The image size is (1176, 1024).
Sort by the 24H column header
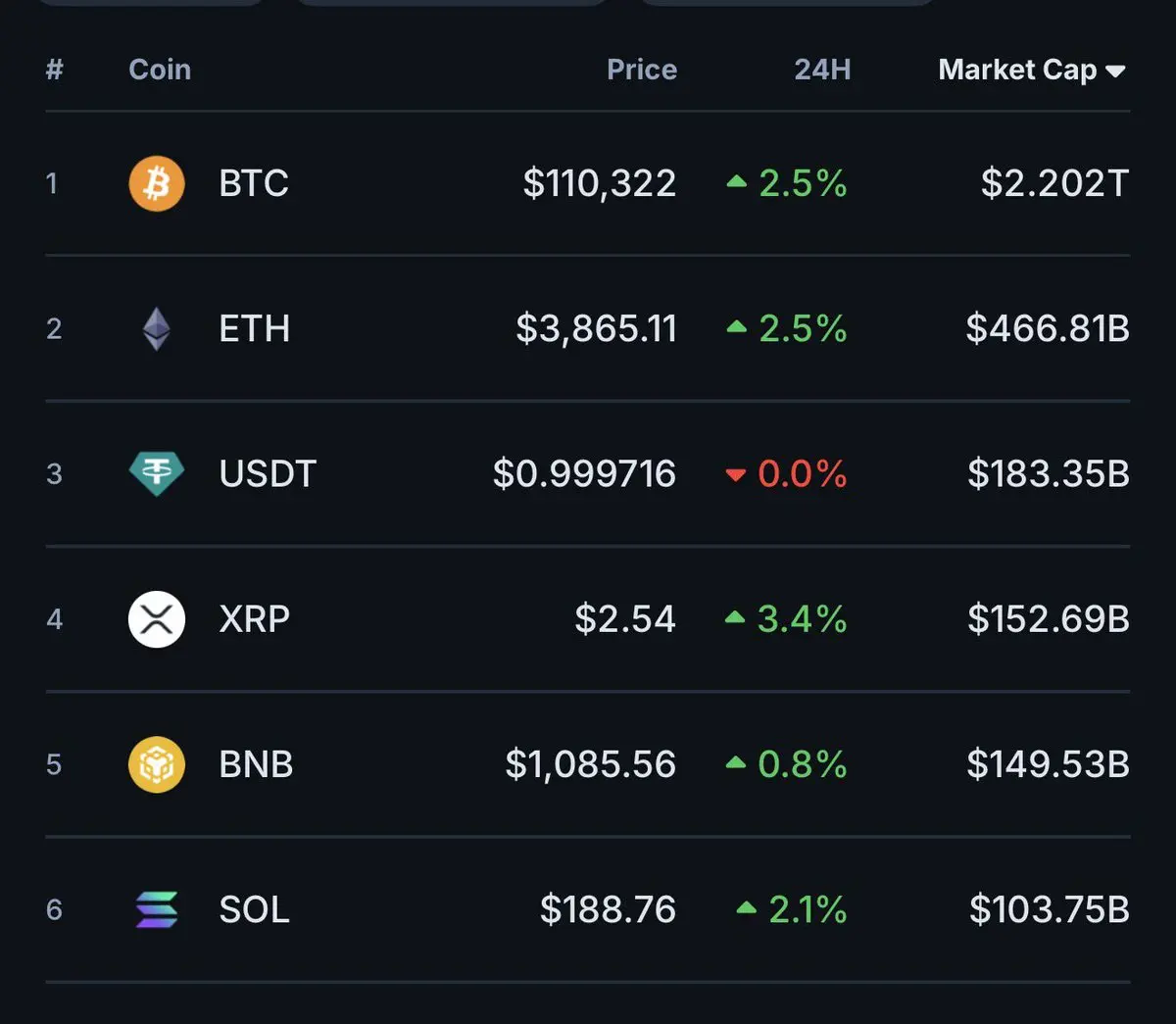pyautogui.click(x=822, y=70)
